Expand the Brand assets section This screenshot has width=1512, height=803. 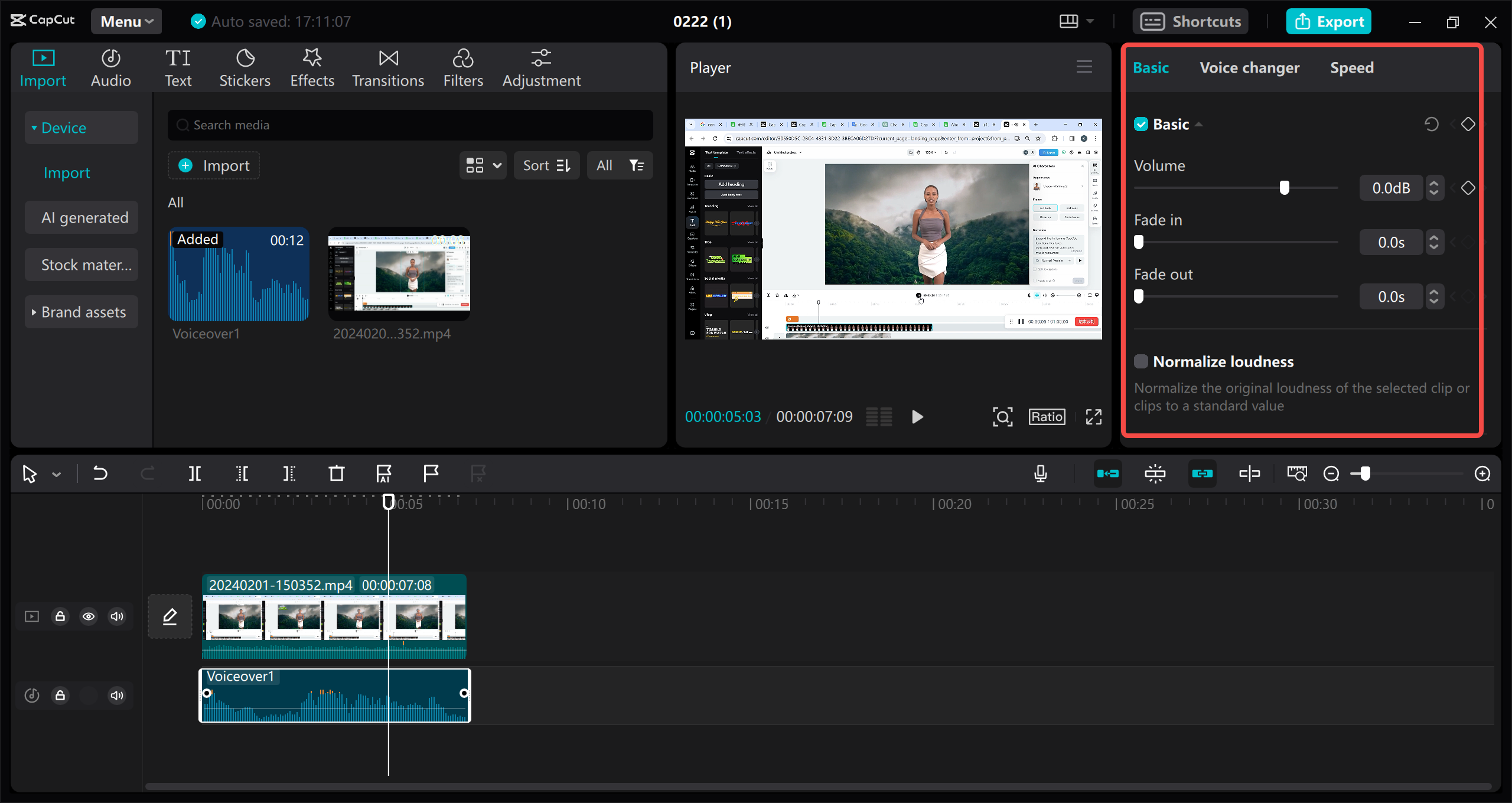pyautogui.click(x=81, y=312)
